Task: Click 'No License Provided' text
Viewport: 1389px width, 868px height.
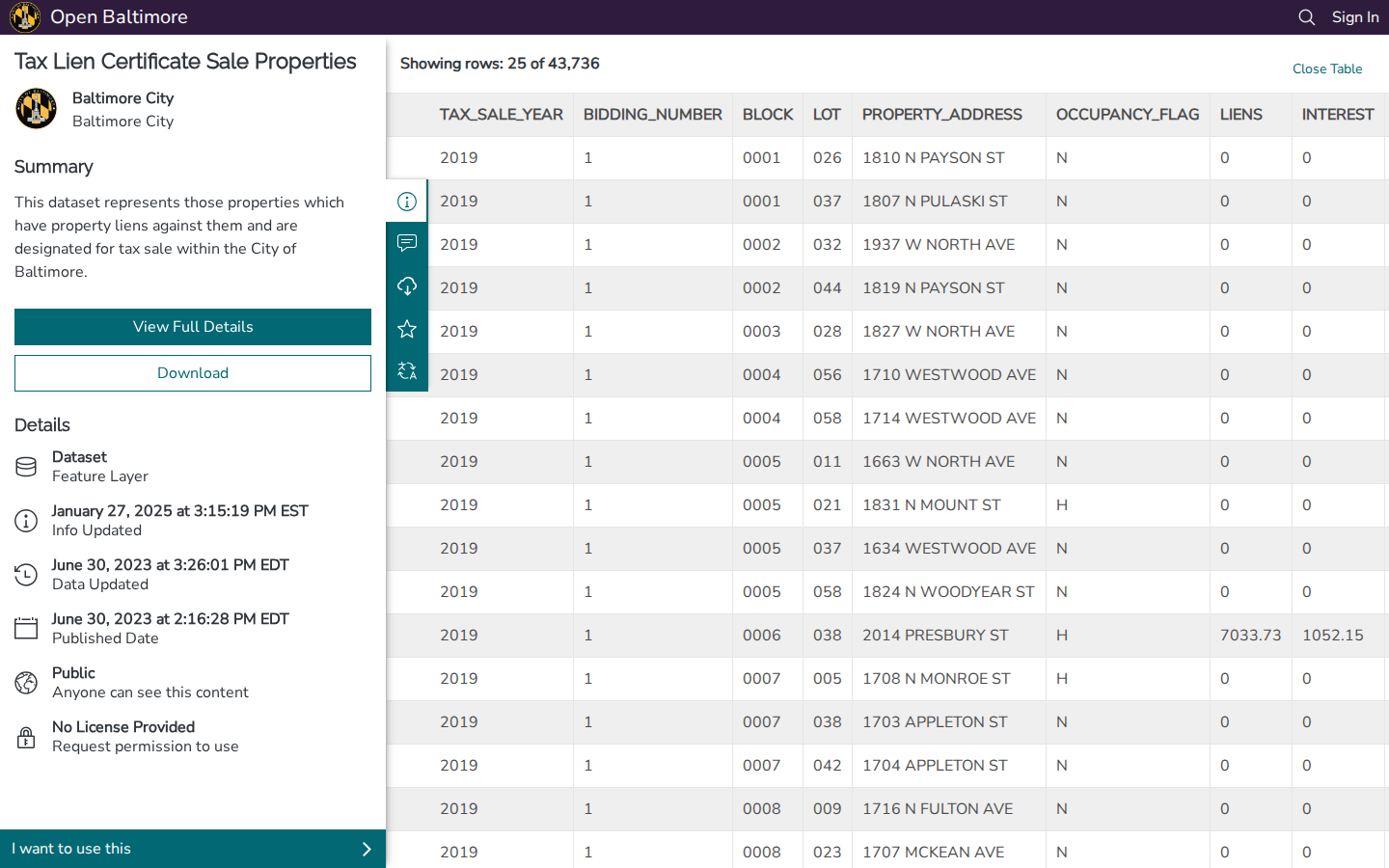Action: 123,727
